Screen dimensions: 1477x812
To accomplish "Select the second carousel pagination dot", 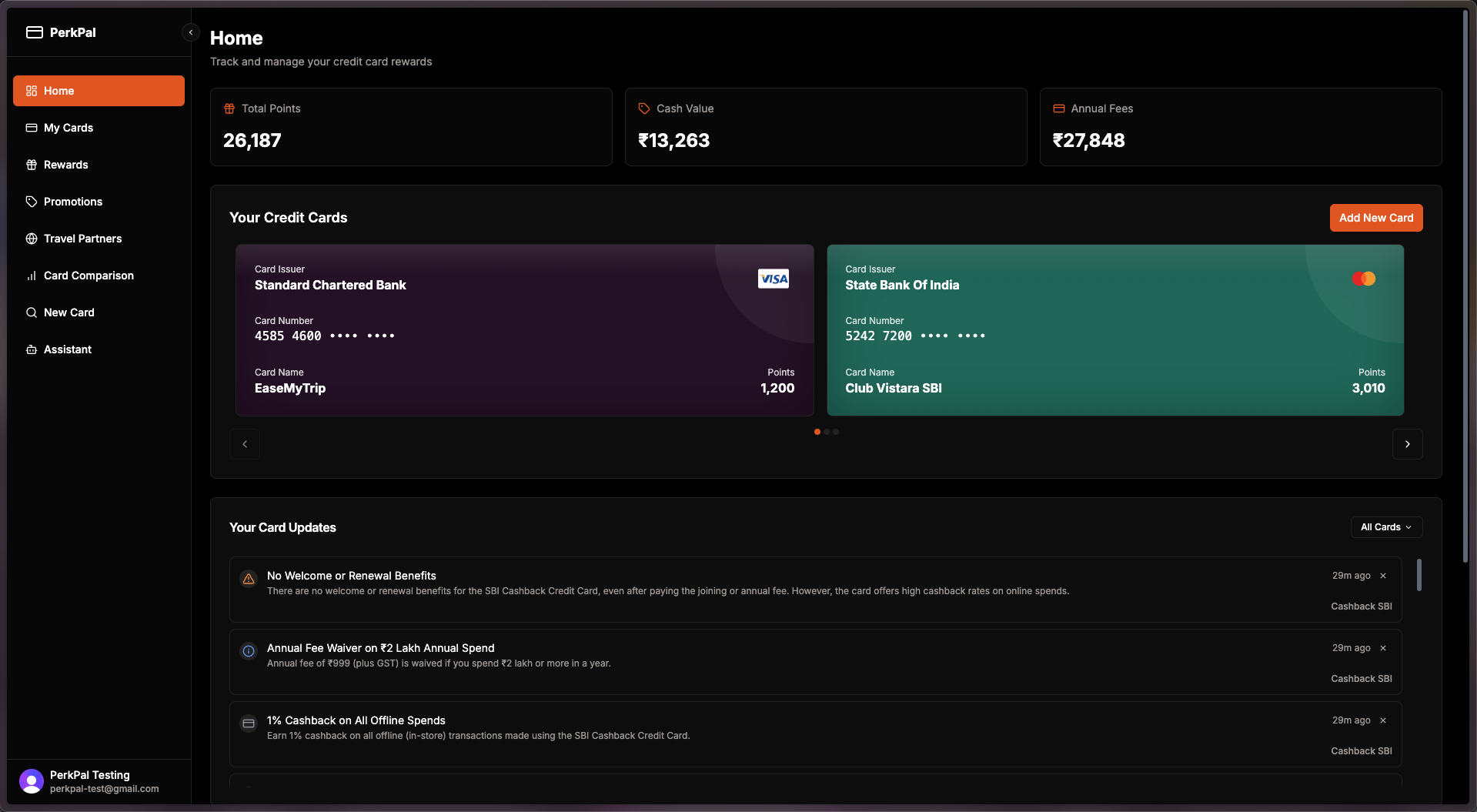I will coord(827,432).
